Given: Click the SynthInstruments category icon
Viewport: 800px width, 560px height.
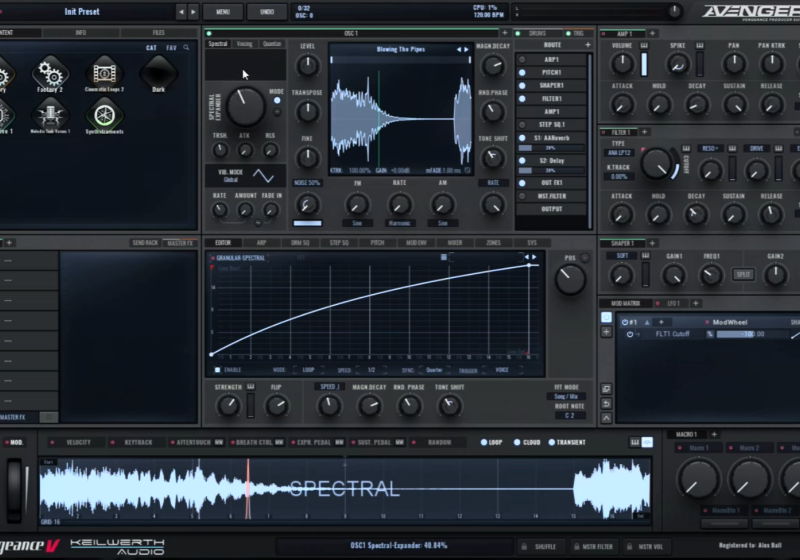Looking at the screenshot, I should point(104,114).
